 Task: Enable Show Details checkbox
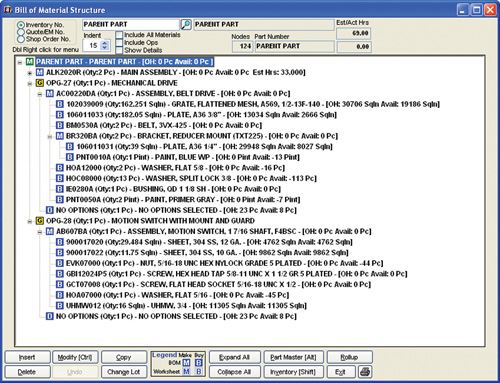pos(119,50)
